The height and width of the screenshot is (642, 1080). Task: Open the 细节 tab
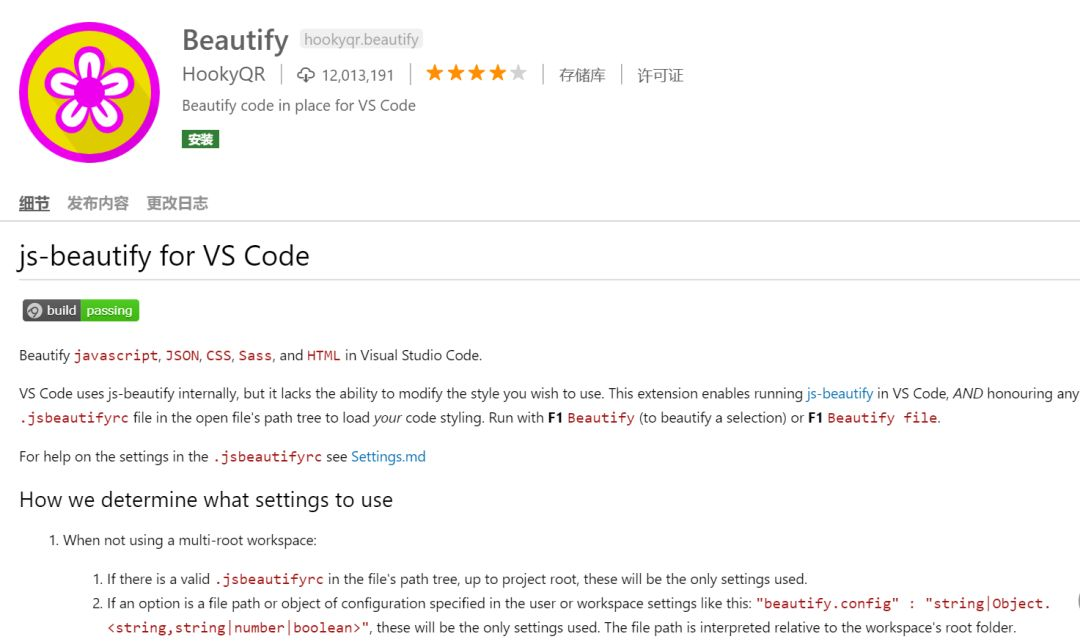coord(34,203)
